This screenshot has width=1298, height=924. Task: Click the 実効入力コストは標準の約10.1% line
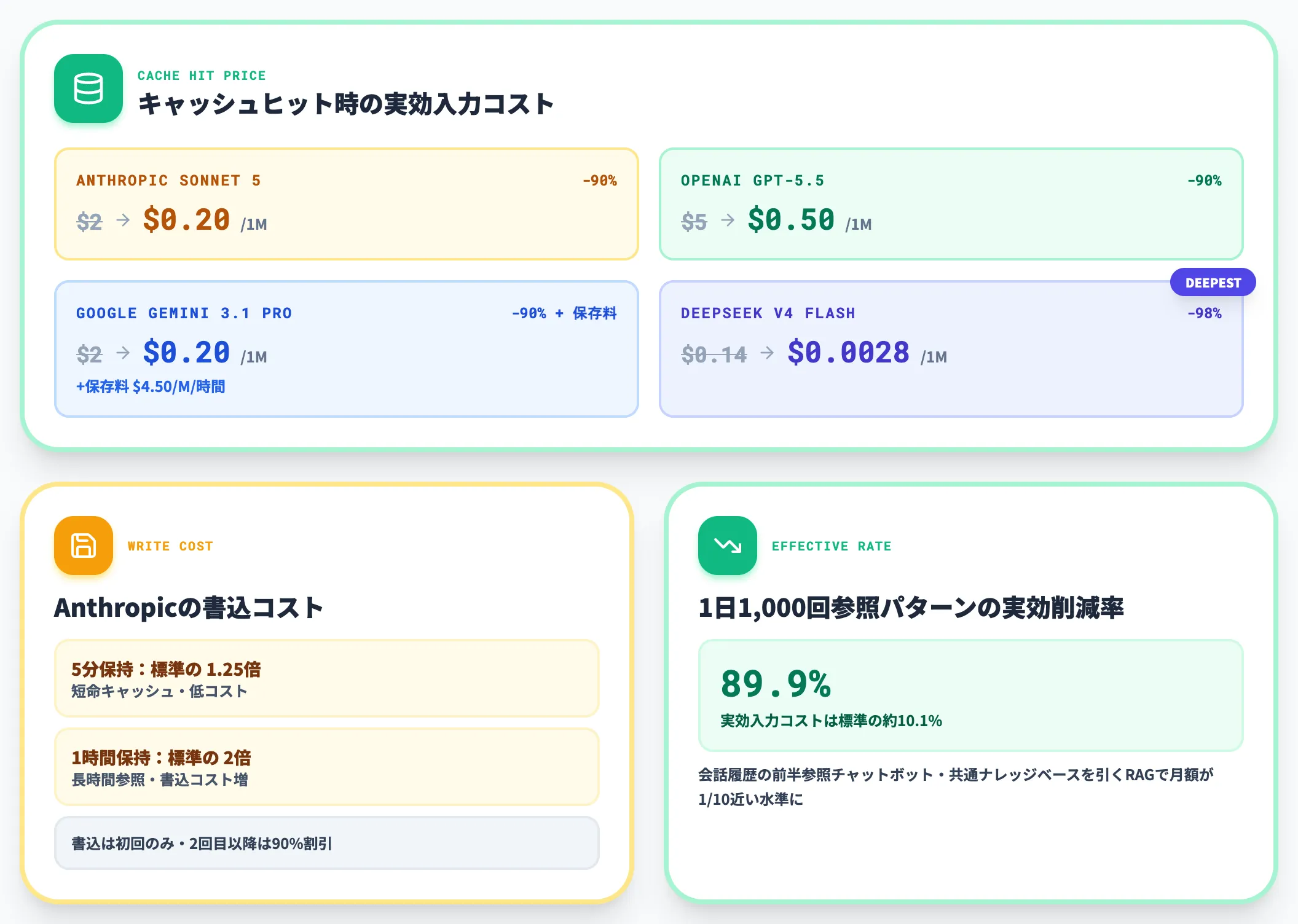831,721
